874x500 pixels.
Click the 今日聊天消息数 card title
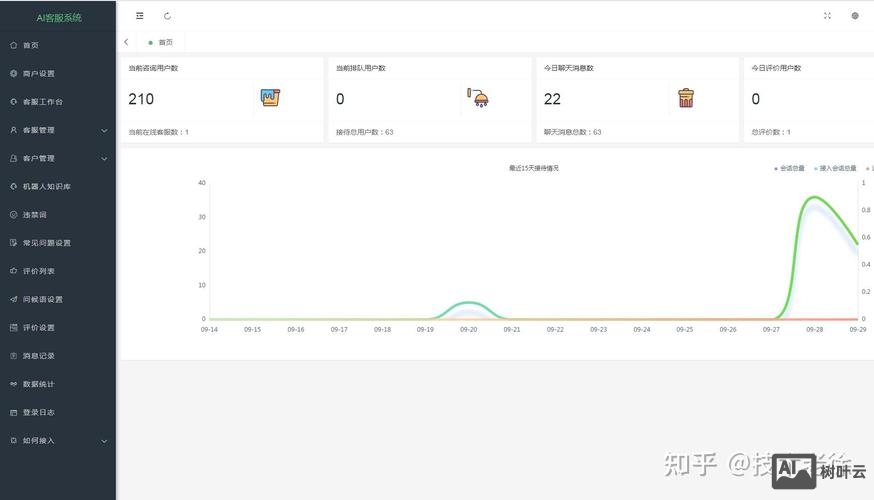click(x=569, y=68)
